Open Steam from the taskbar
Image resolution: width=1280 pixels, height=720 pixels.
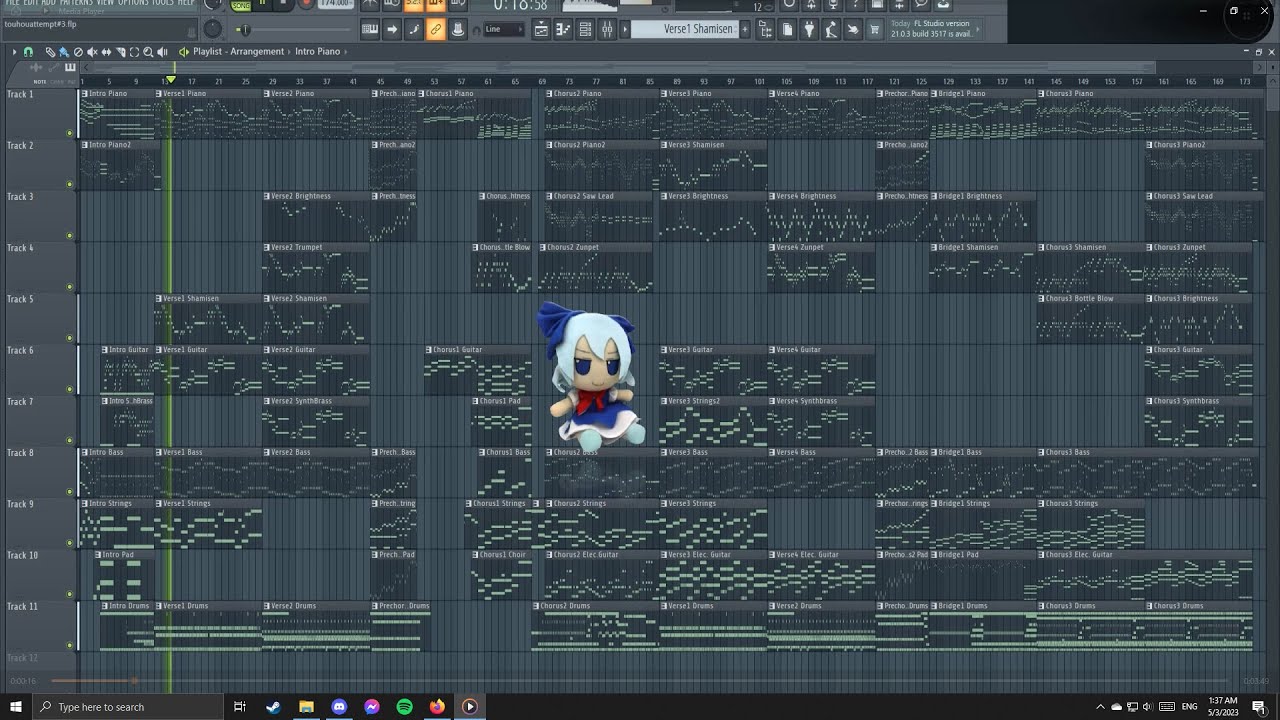(273, 706)
